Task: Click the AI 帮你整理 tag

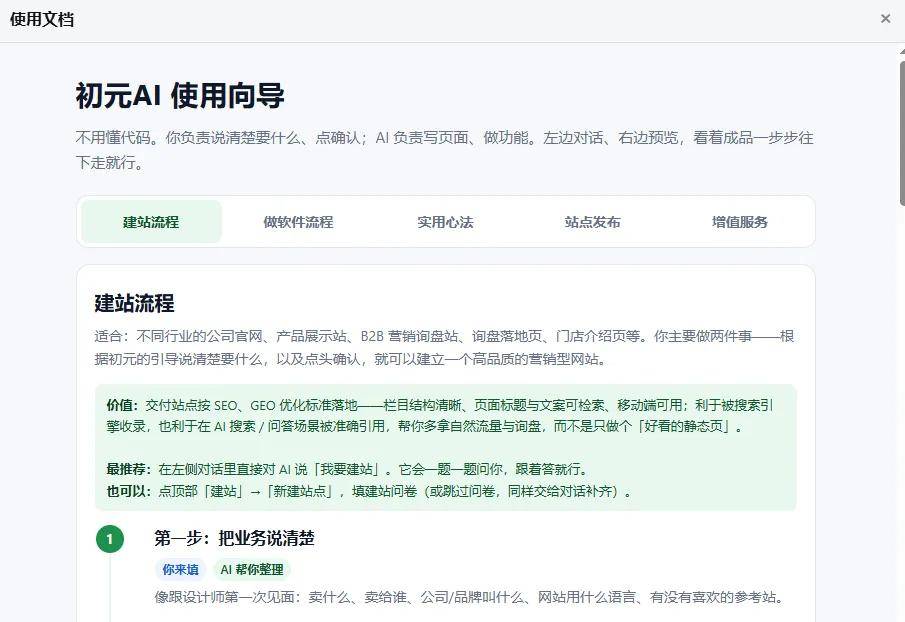Action: coord(252,569)
